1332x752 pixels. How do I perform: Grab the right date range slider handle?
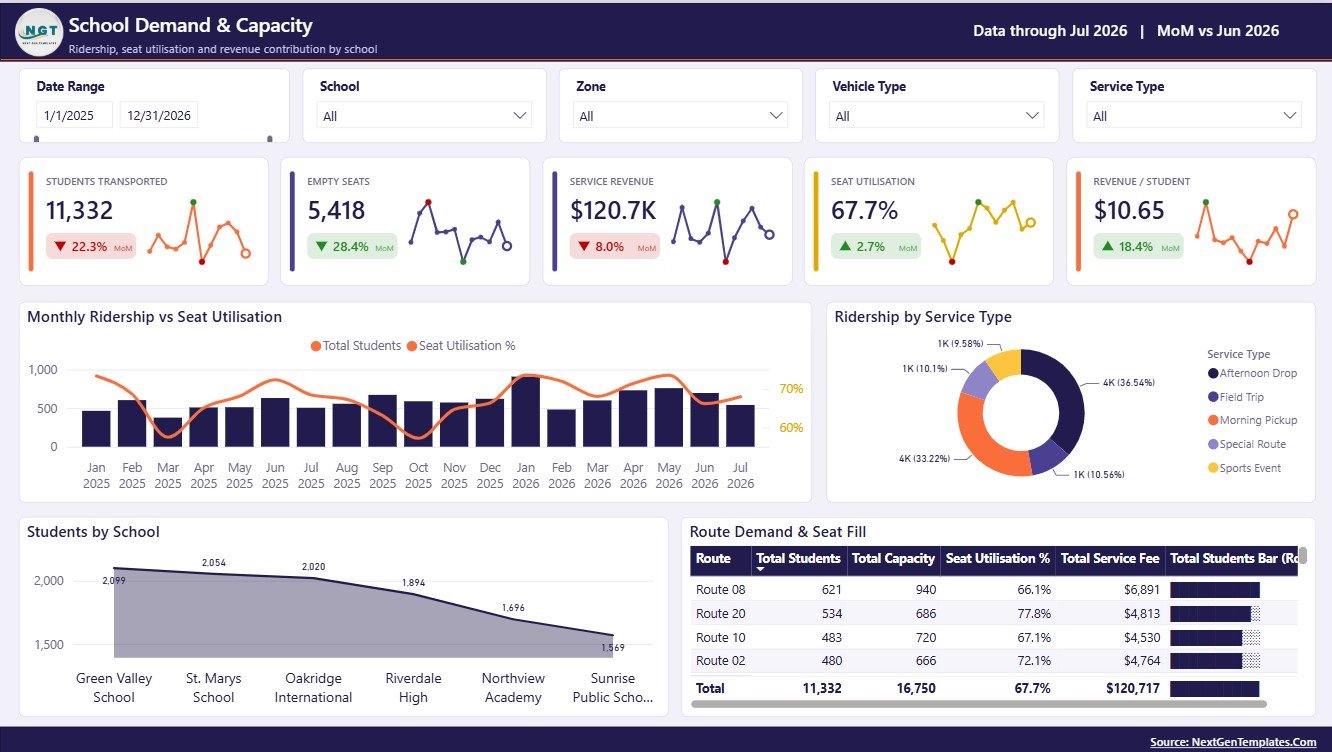tap(269, 139)
